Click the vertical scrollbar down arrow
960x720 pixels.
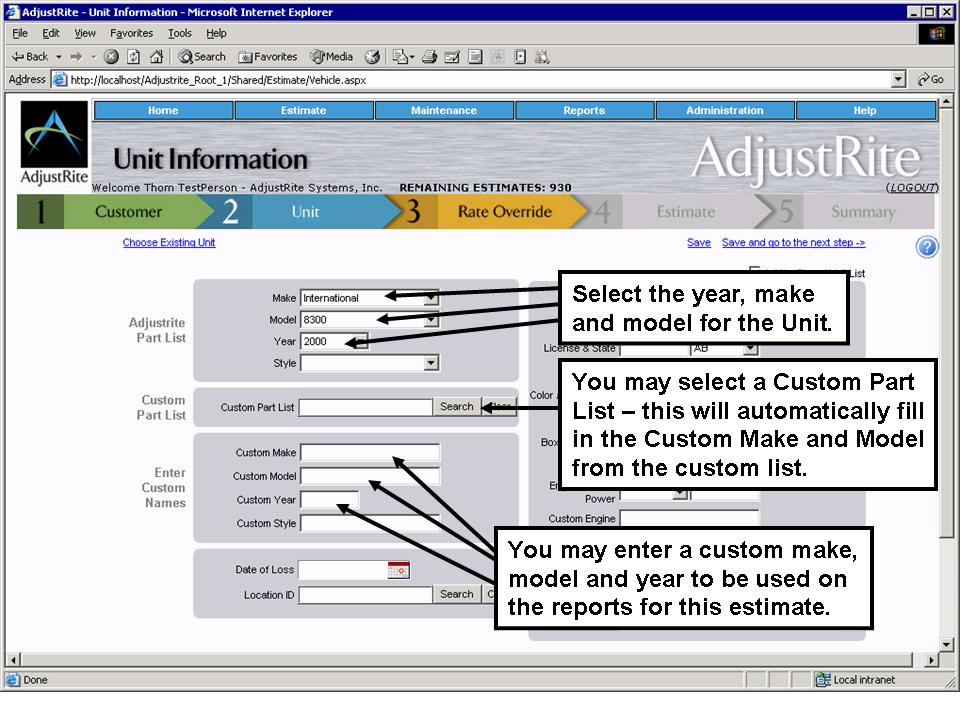tap(947, 644)
